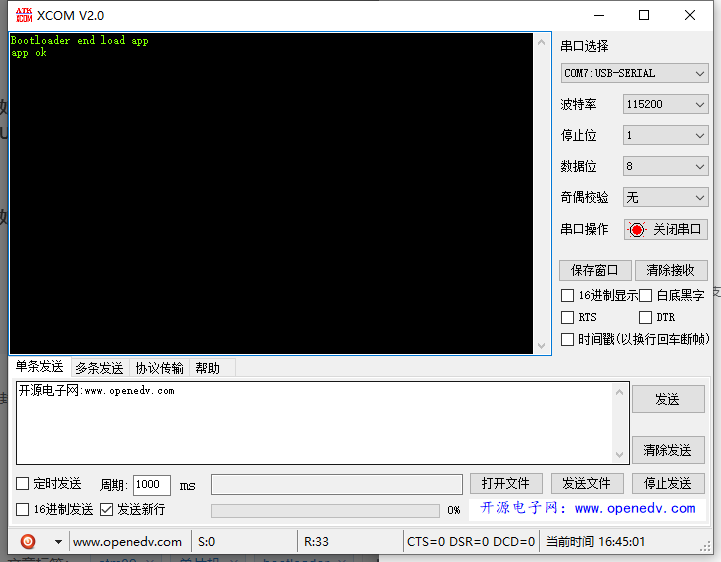The height and width of the screenshot is (562, 721).
Task: Click www.openedv.com in the status bar
Action: tap(127, 542)
